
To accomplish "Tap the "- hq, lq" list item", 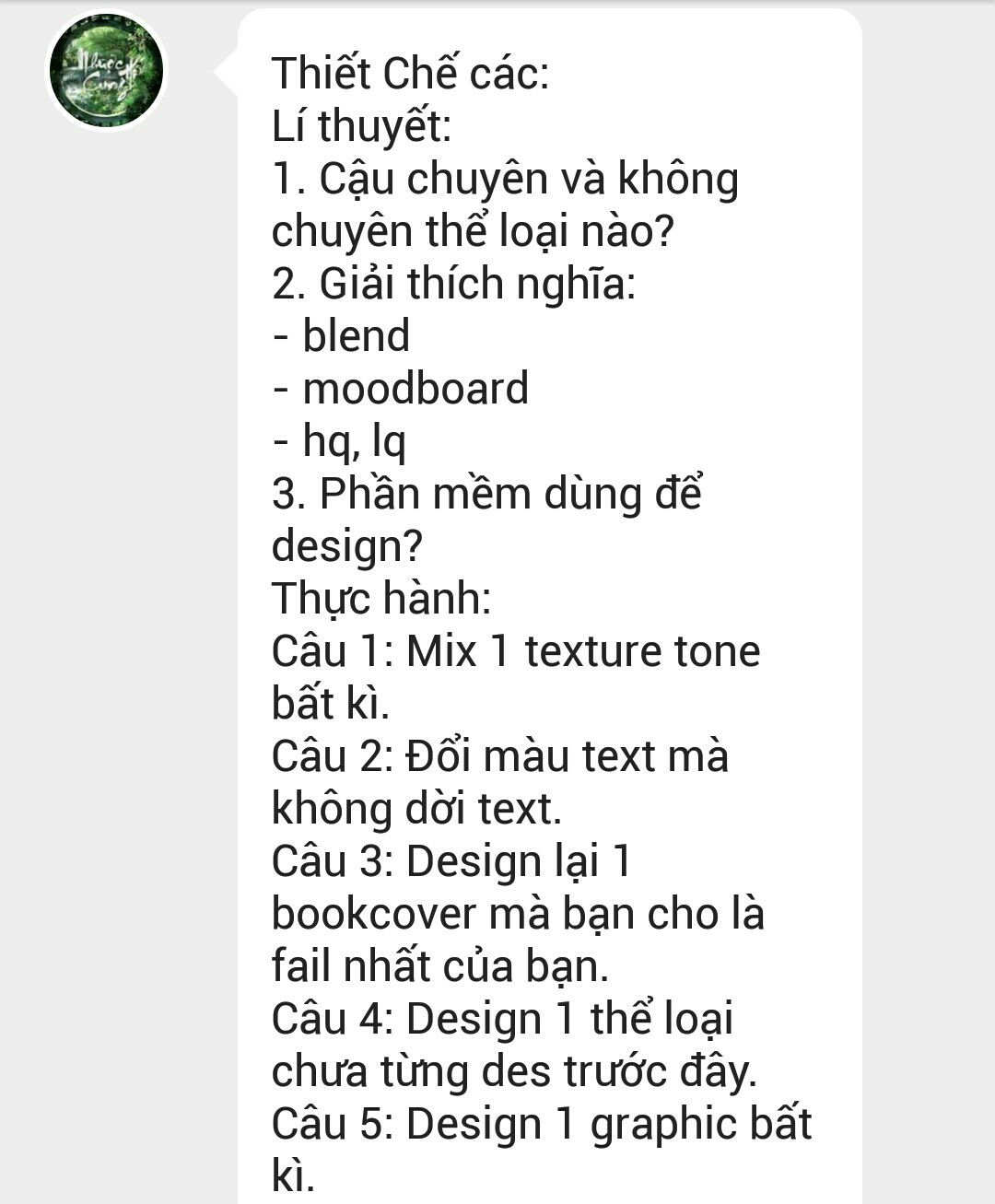I will tap(339, 443).
